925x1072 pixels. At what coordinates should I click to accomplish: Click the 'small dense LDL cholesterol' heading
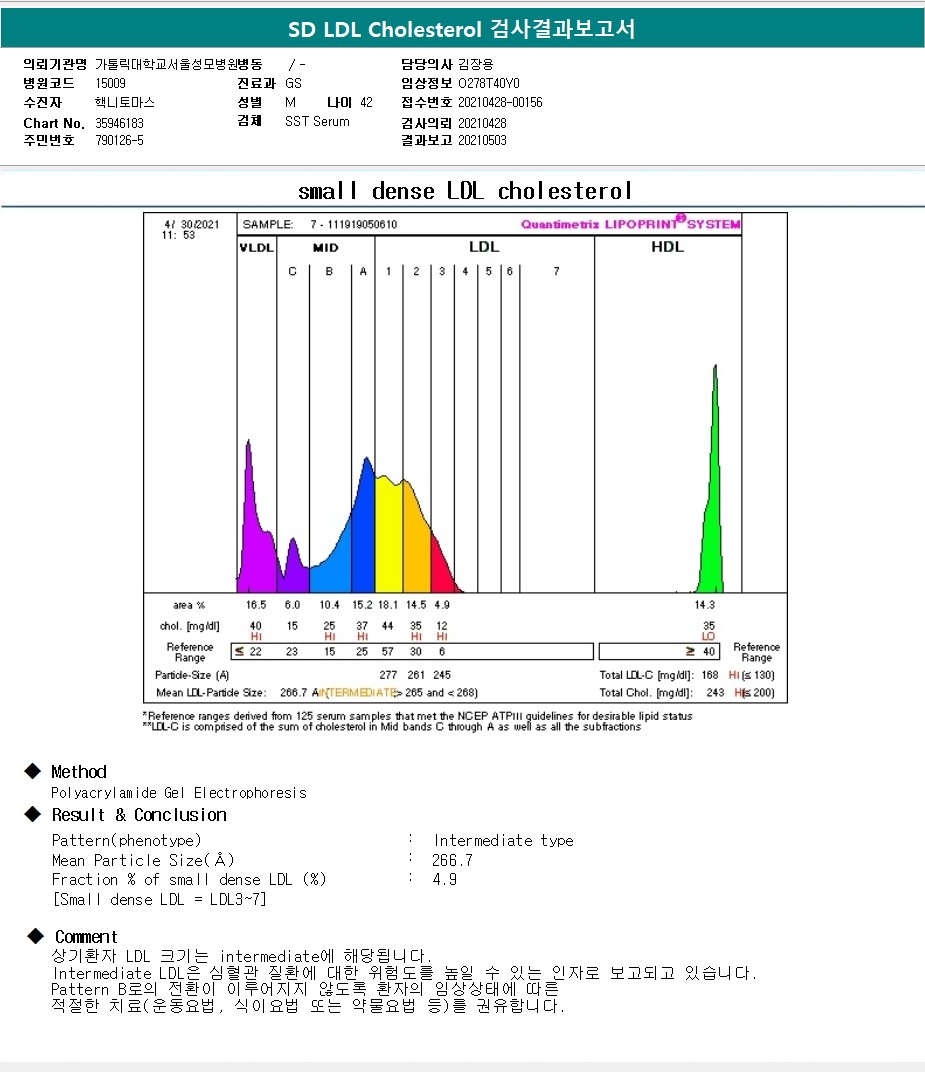coord(465,191)
